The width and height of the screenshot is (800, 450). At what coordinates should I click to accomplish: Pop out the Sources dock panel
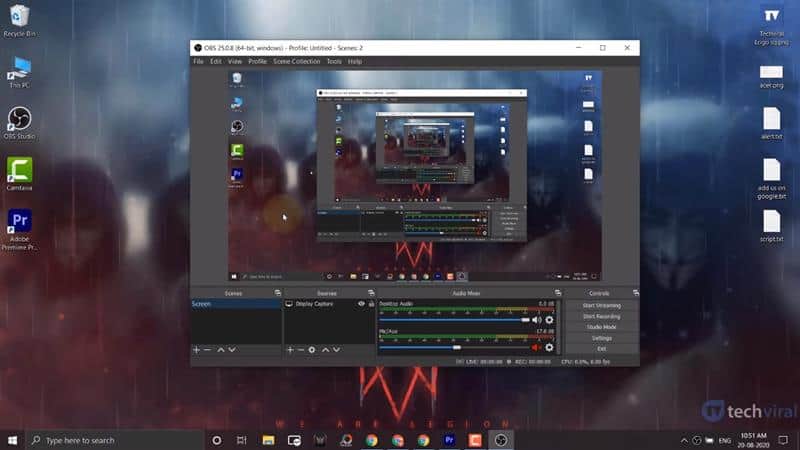tap(371, 293)
